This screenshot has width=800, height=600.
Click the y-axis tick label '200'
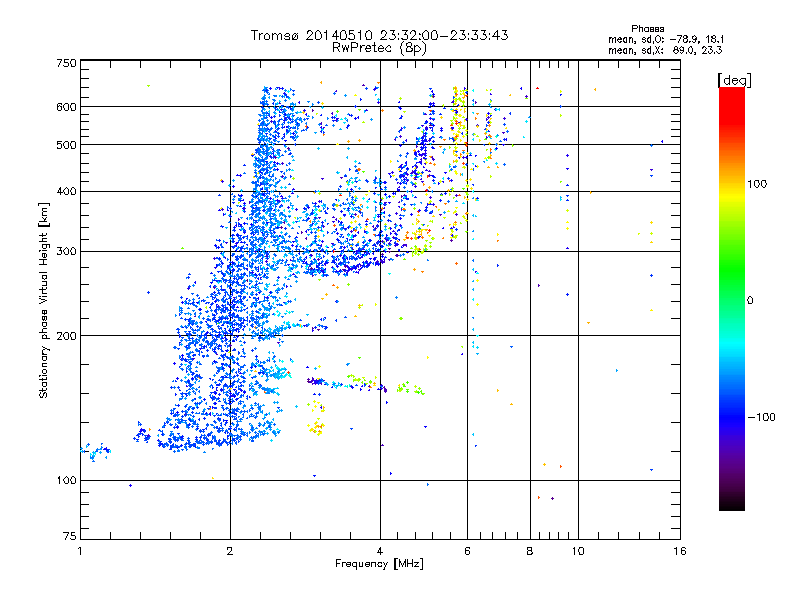pos(67,336)
